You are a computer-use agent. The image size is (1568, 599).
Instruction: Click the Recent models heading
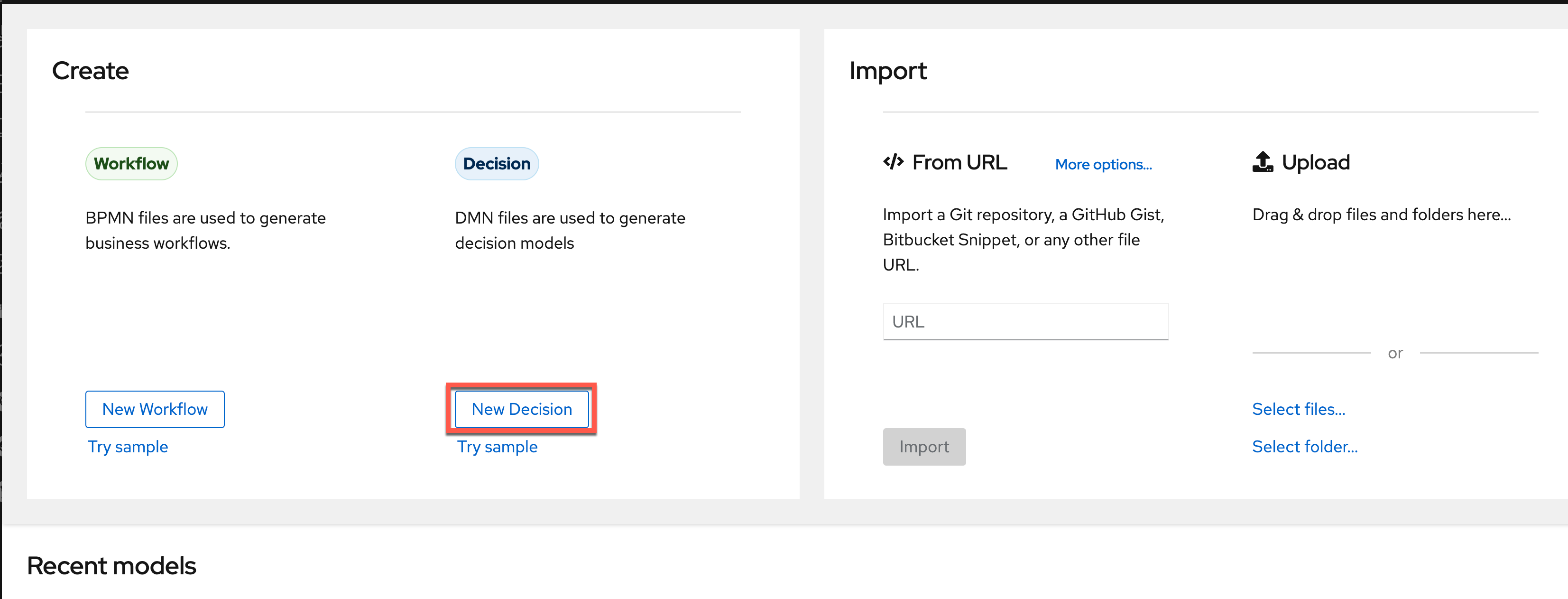pos(111,565)
